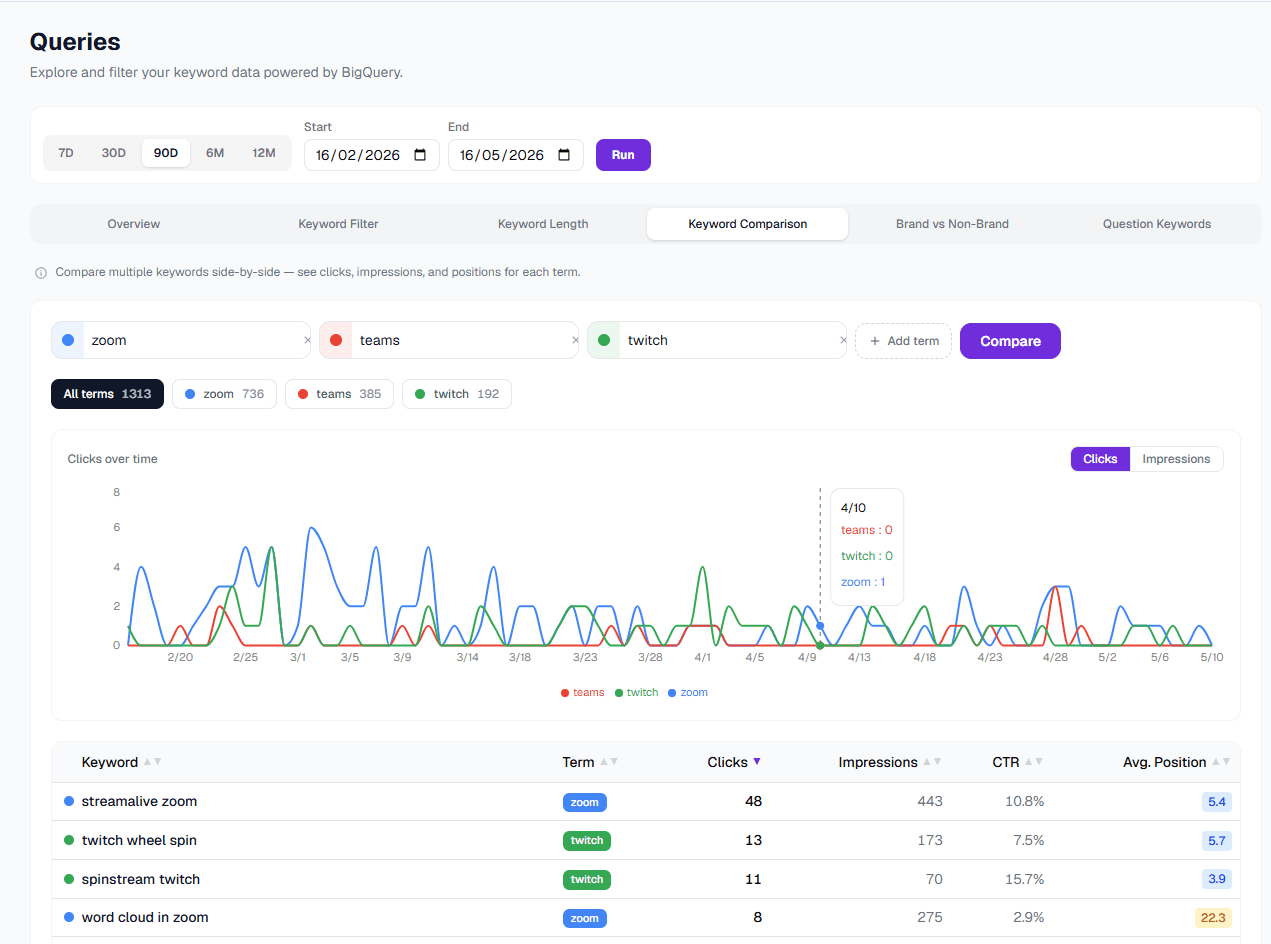This screenshot has width=1271, height=944.
Task: Click the spinstream twitch keyword row
Action: 646,879
